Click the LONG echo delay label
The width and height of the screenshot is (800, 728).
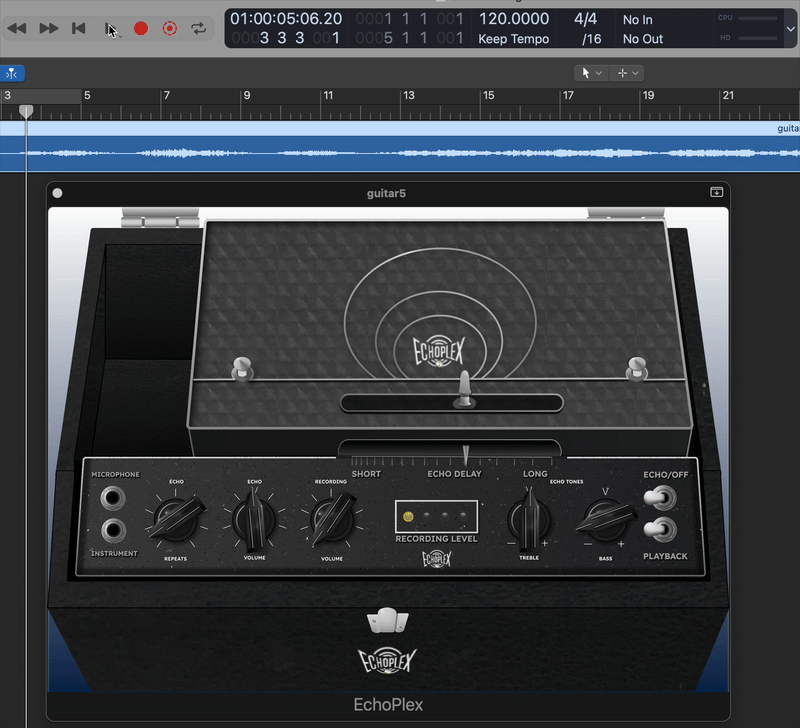tap(535, 474)
